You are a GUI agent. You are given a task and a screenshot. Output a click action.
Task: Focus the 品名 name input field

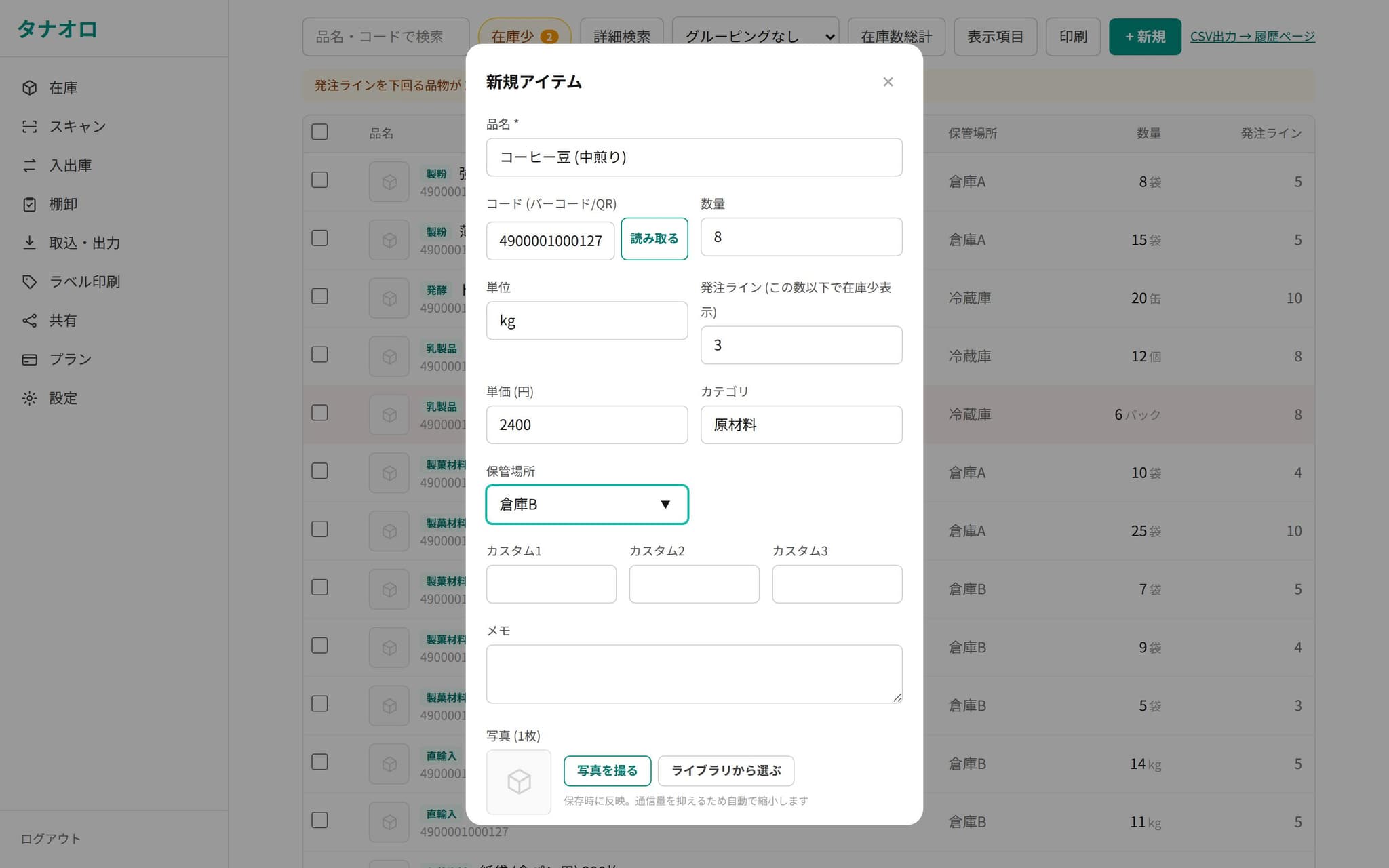tap(694, 157)
